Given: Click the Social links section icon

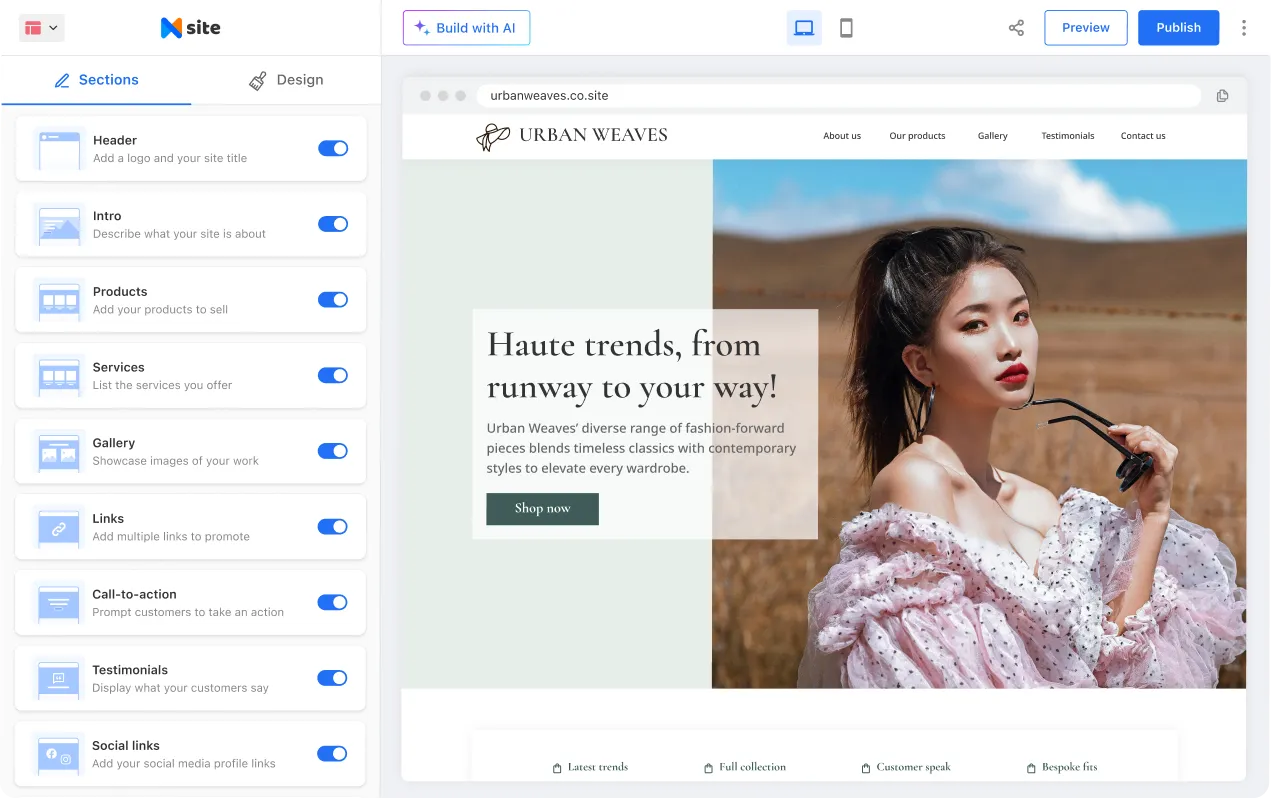Looking at the screenshot, I should [59, 754].
